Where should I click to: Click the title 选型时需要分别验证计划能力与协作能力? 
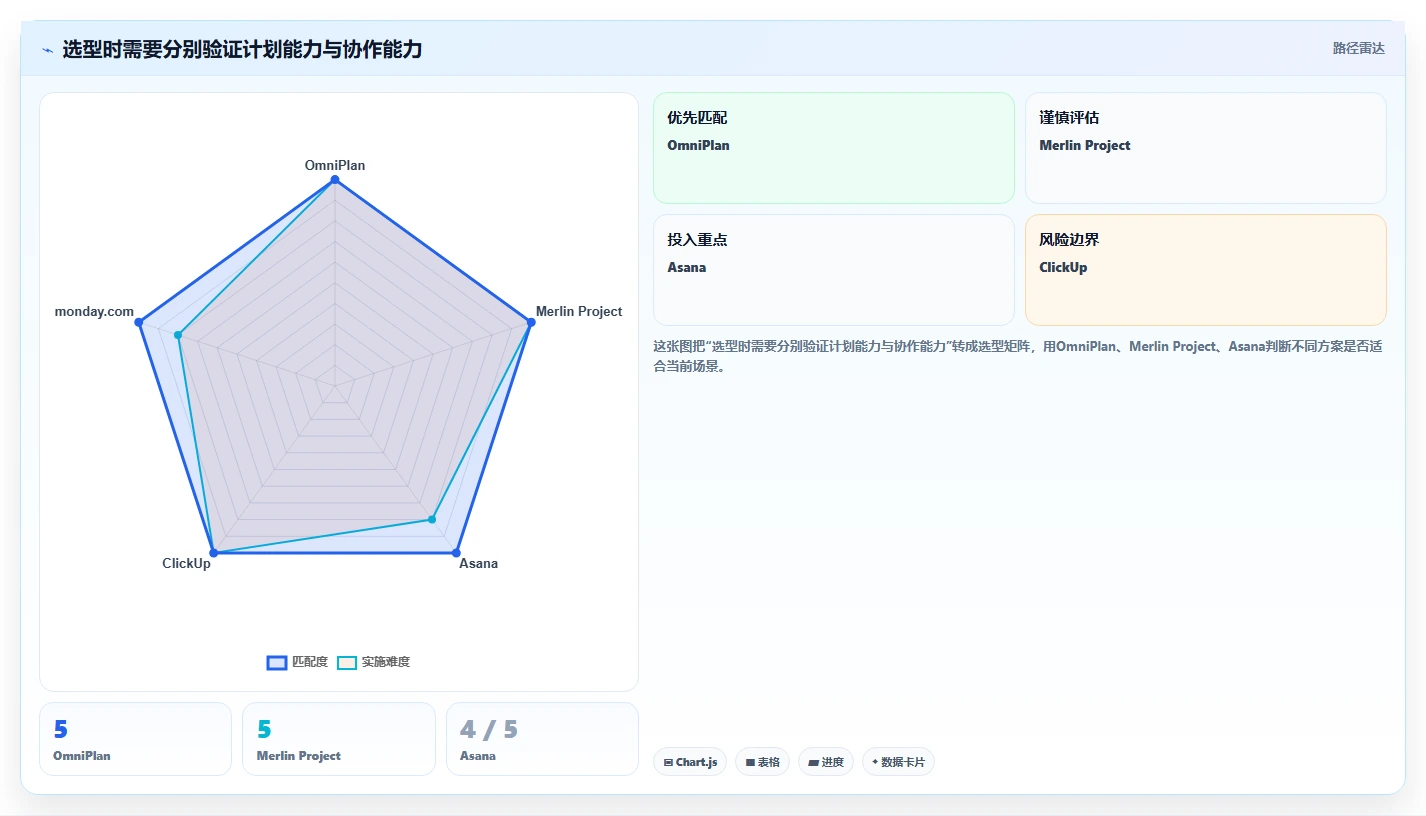pyautogui.click(x=242, y=49)
